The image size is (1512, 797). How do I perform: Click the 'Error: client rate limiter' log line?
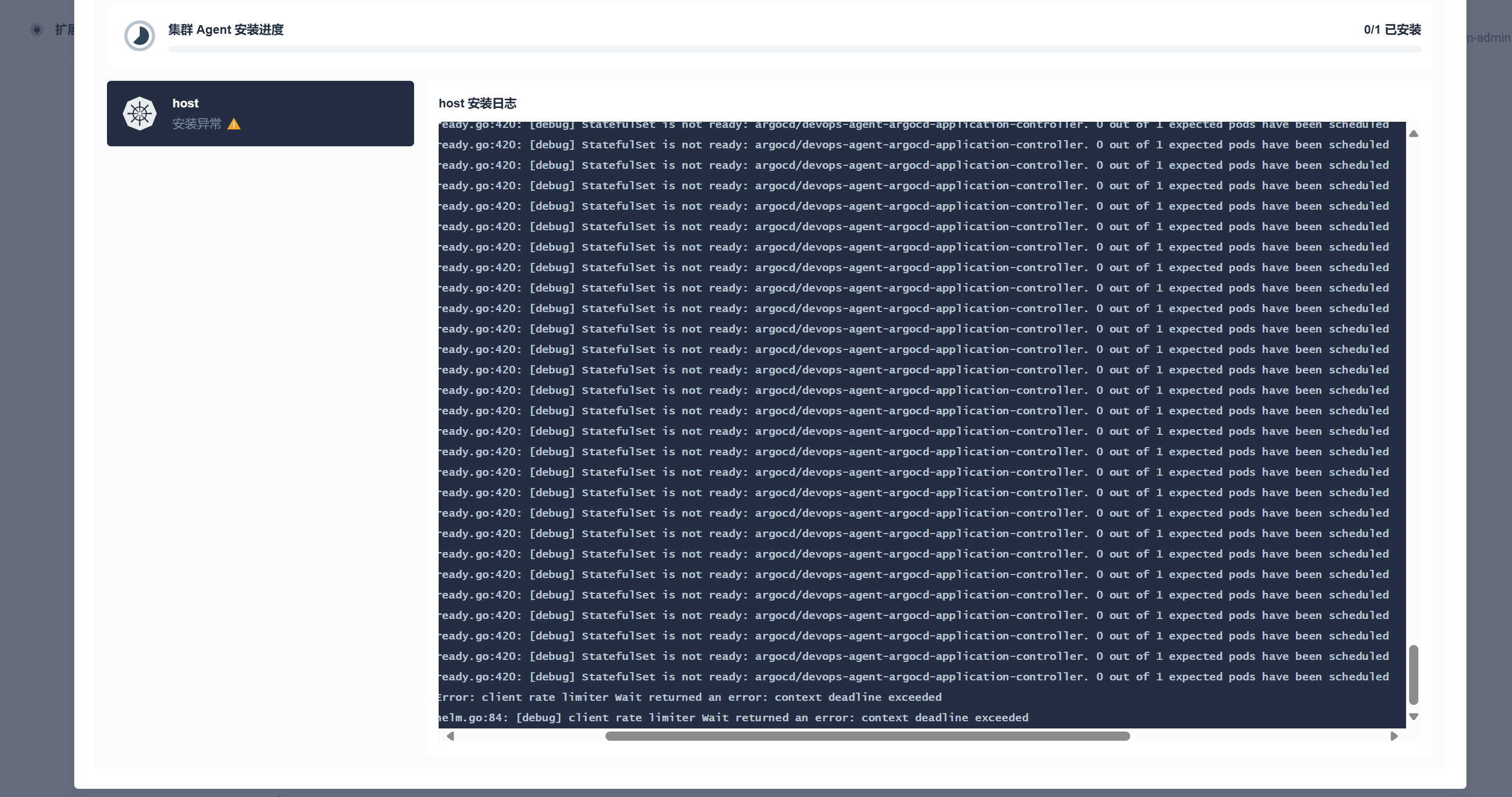click(x=690, y=697)
